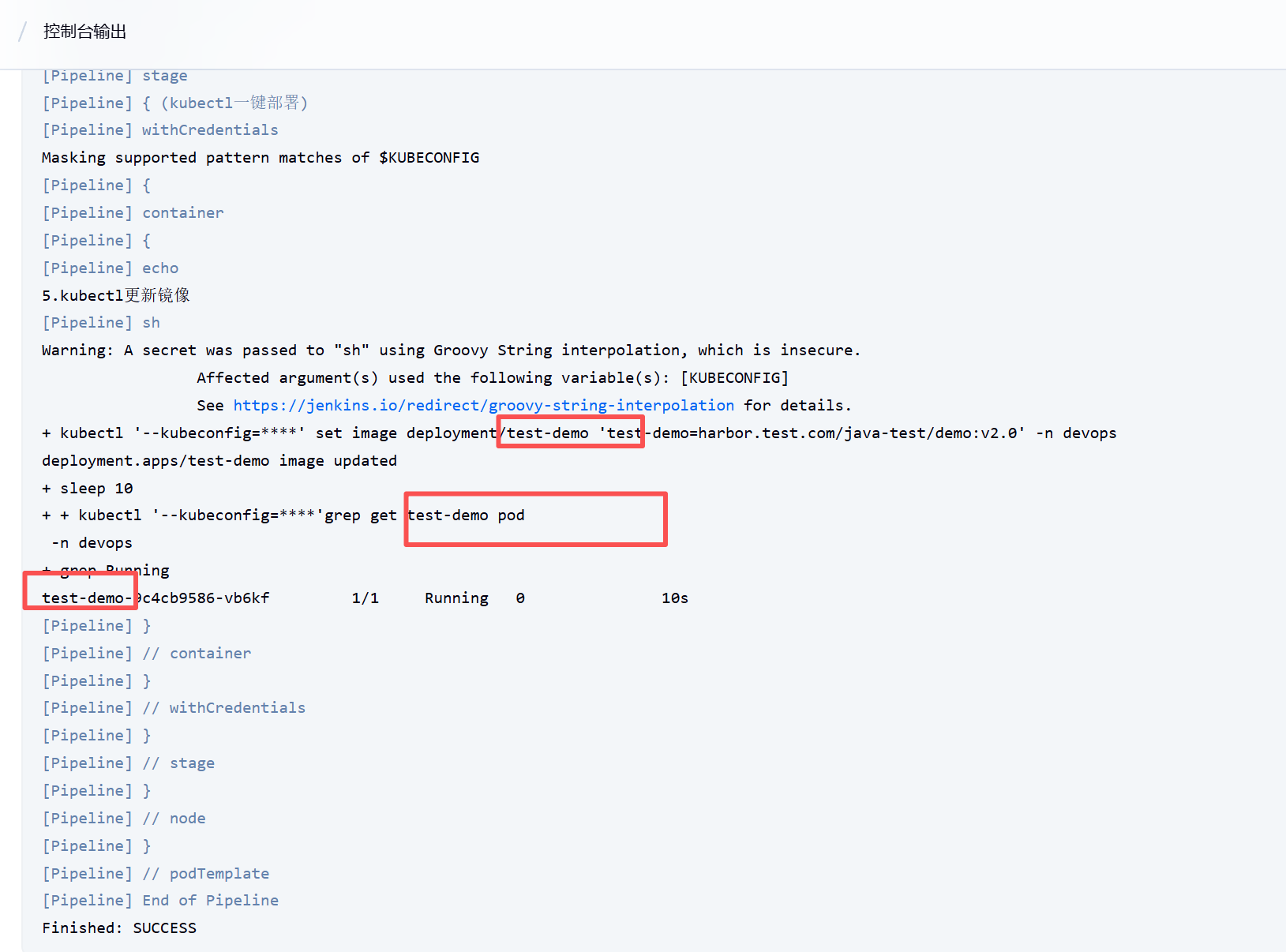Click the kubectl一键部署 stage line

pos(175,103)
